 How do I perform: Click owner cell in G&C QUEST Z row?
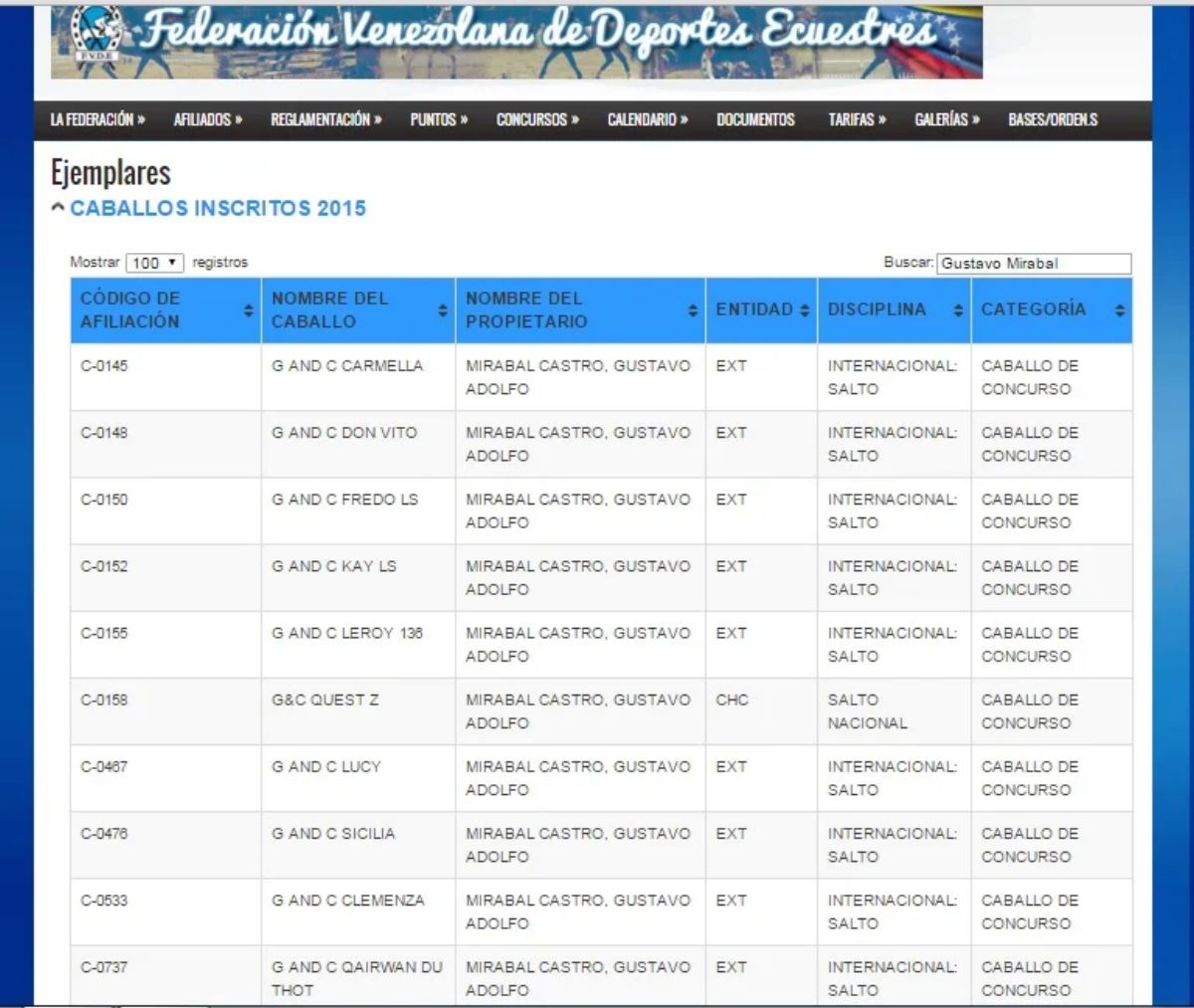(x=578, y=711)
